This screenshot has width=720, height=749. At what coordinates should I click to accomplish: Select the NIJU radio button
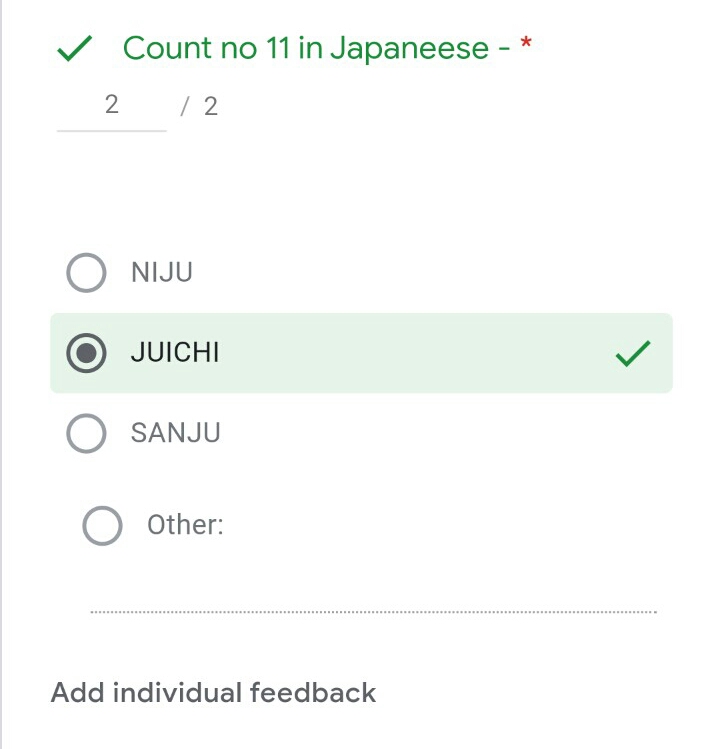86,272
